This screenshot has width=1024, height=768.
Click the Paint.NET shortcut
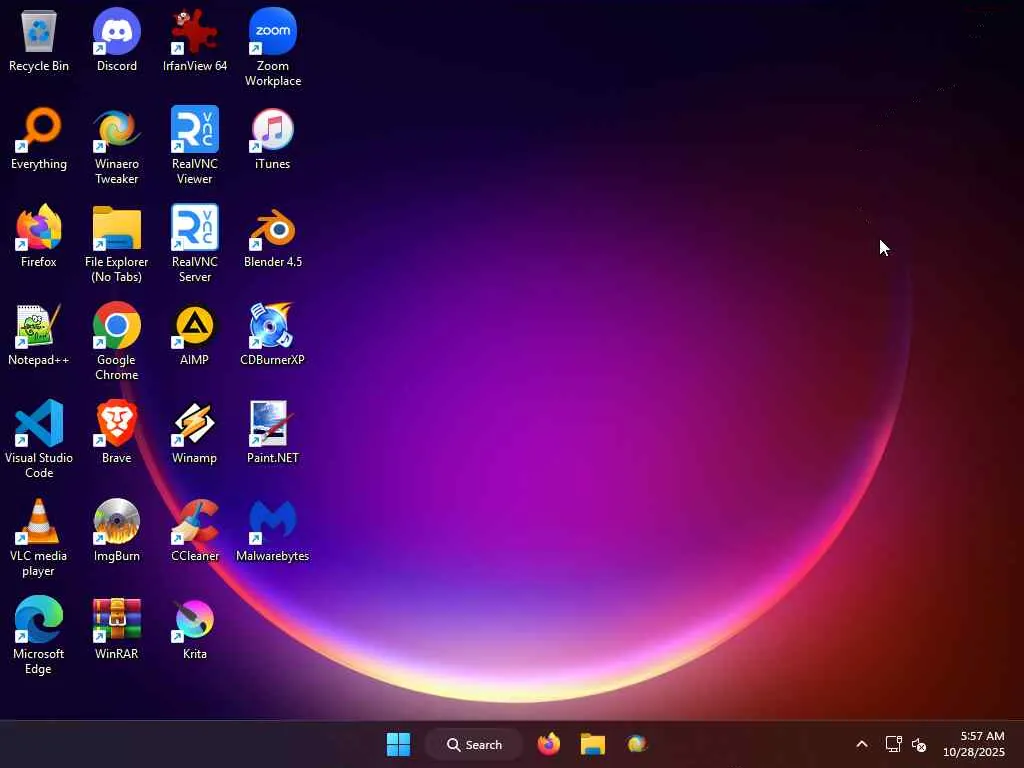click(x=272, y=432)
